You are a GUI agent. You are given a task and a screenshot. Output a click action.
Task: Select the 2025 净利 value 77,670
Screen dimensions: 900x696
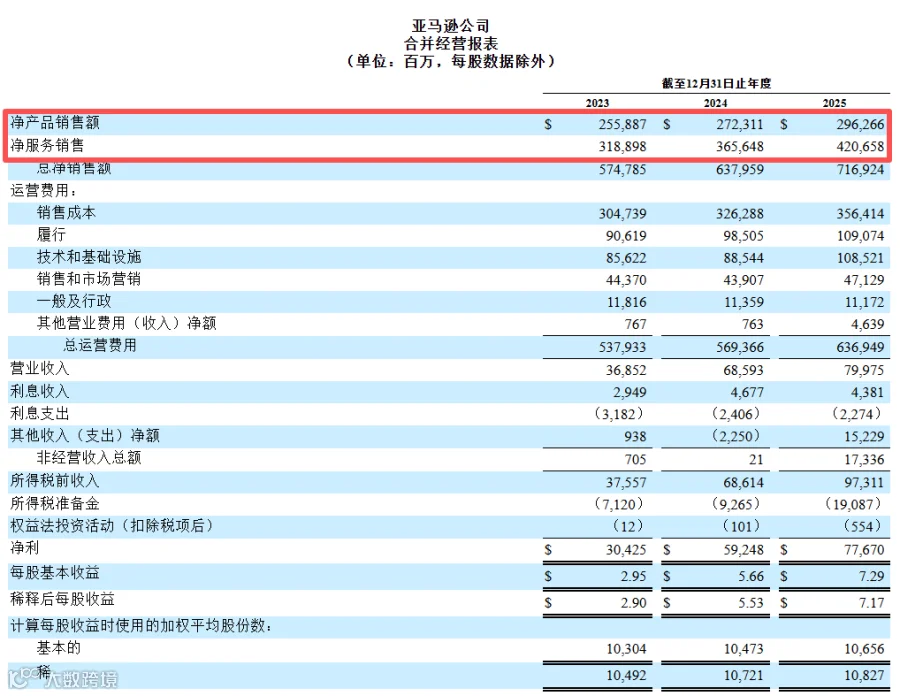coord(864,550)
